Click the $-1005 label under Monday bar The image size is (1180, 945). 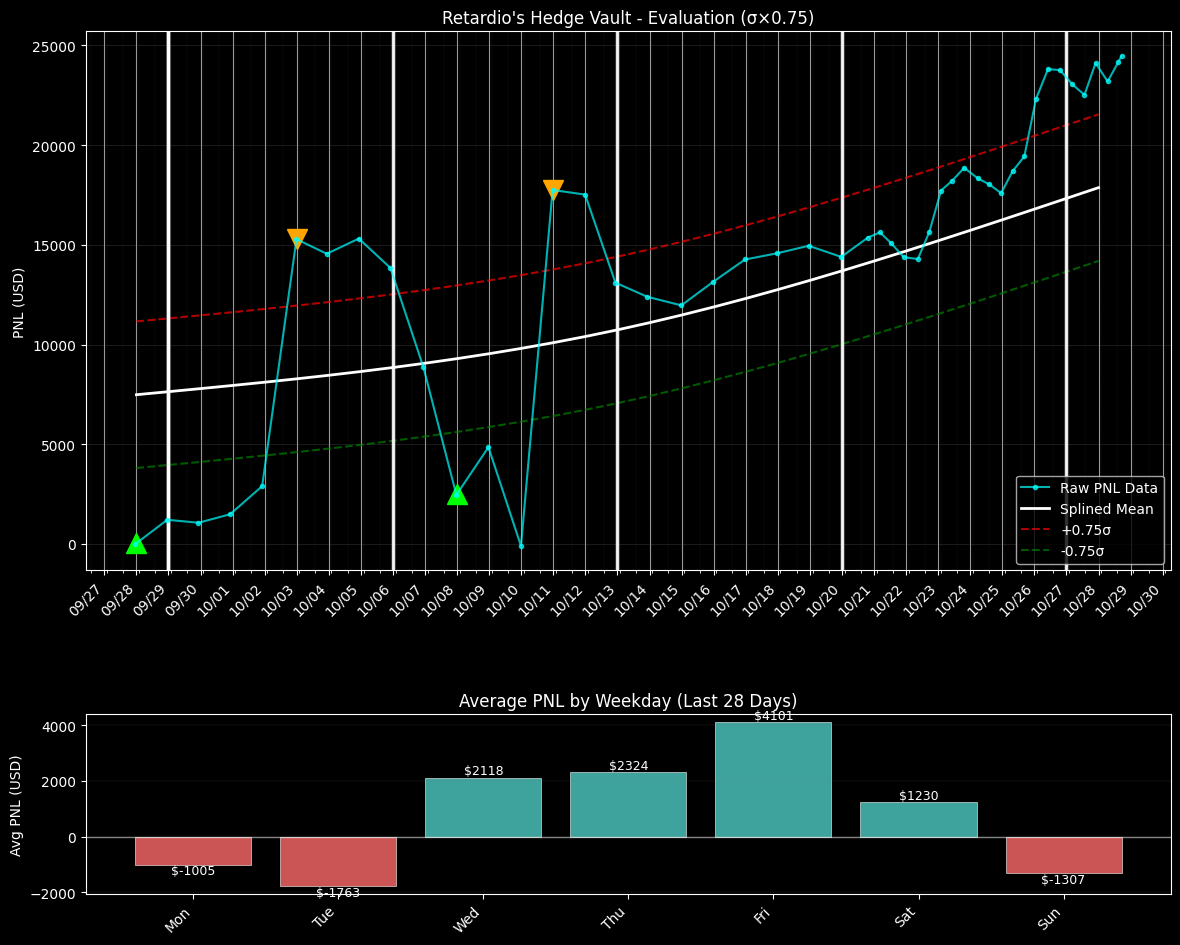tap(193, 871)
